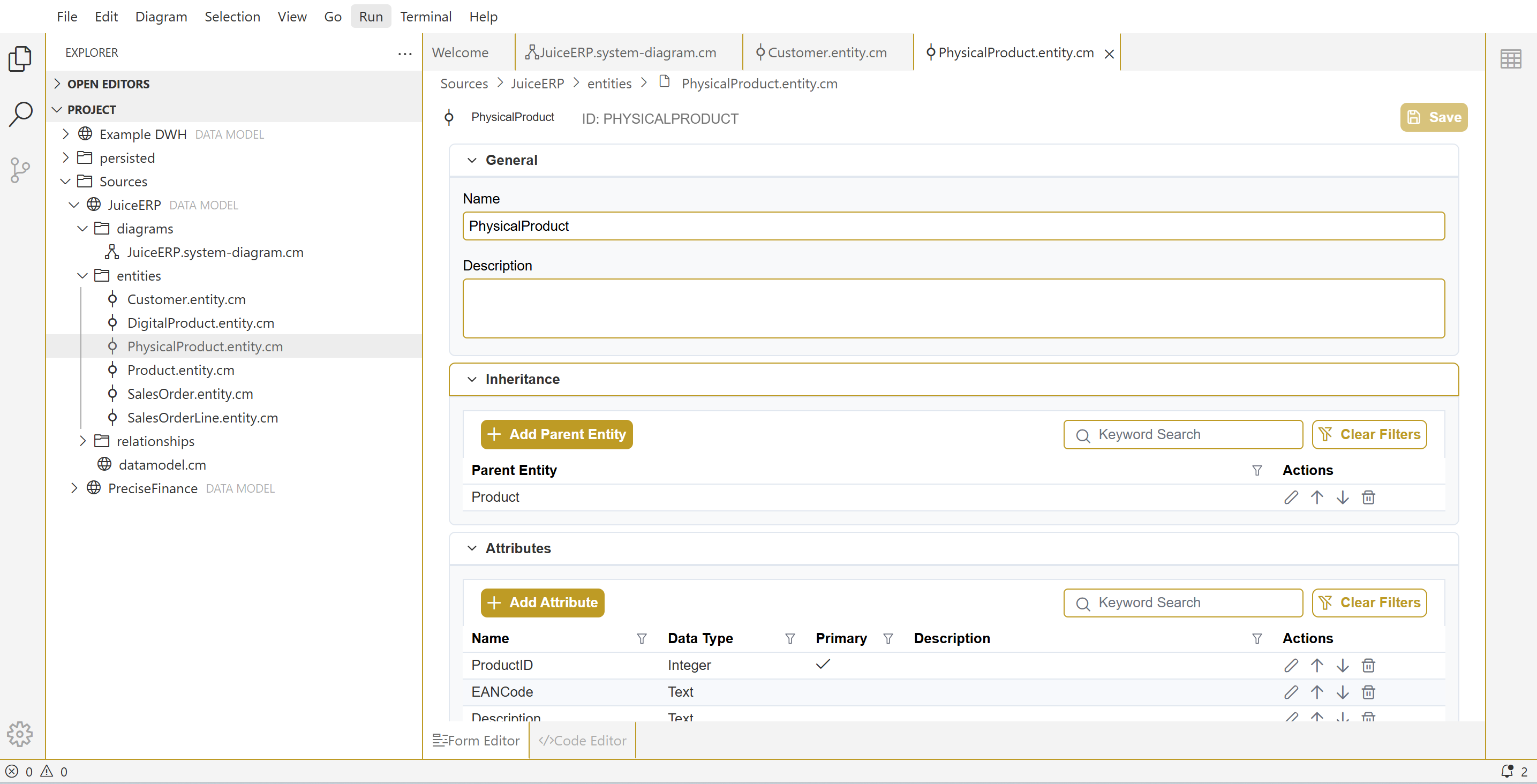
Task: Open the Search view in activity bar
Action: click(x=21, y=114)
